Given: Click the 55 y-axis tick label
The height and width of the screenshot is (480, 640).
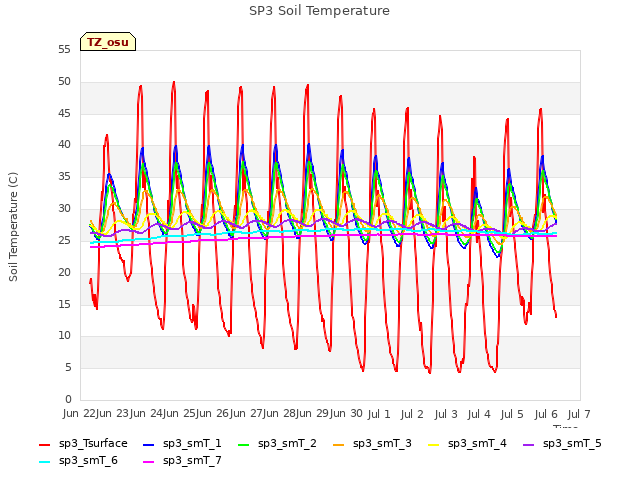Looking at the screenshot, I should point(64,50).
